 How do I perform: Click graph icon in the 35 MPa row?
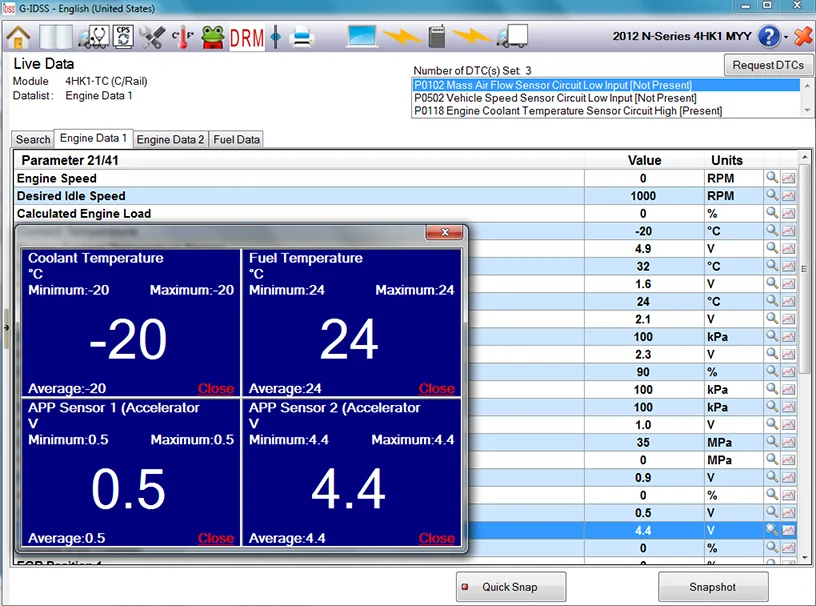[x=789, y=443]
